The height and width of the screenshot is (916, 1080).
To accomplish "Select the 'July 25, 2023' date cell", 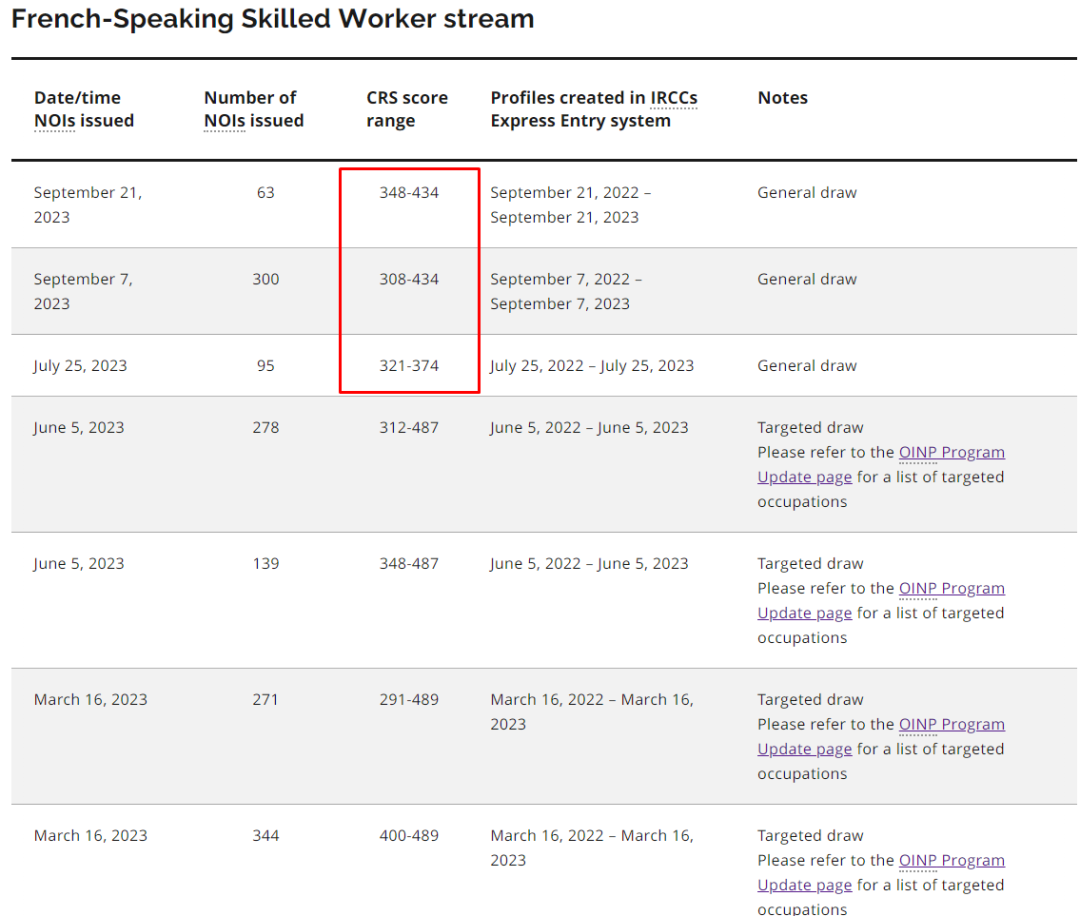I will pos(81,366).
